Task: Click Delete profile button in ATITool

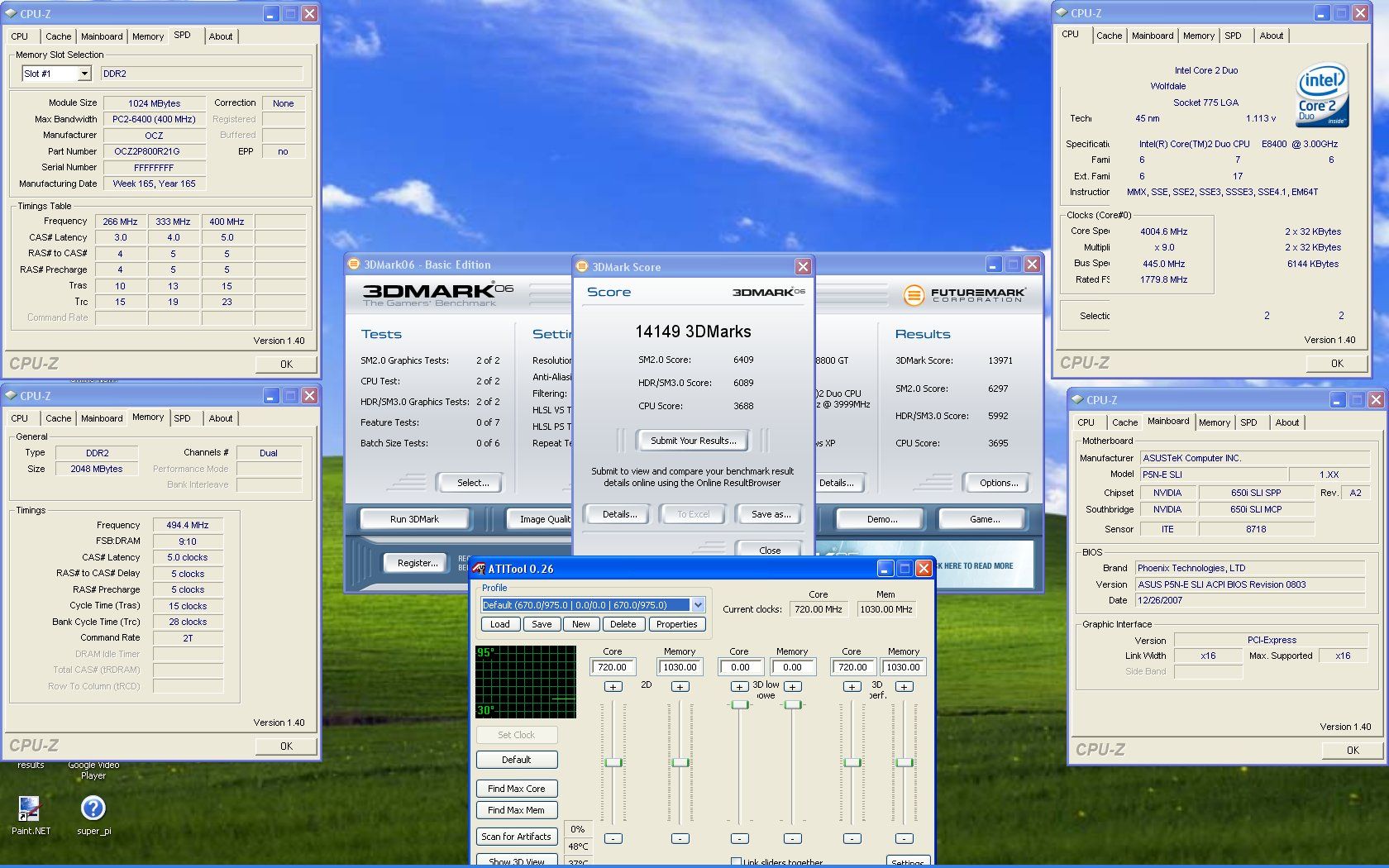Action: coord(623,624)
